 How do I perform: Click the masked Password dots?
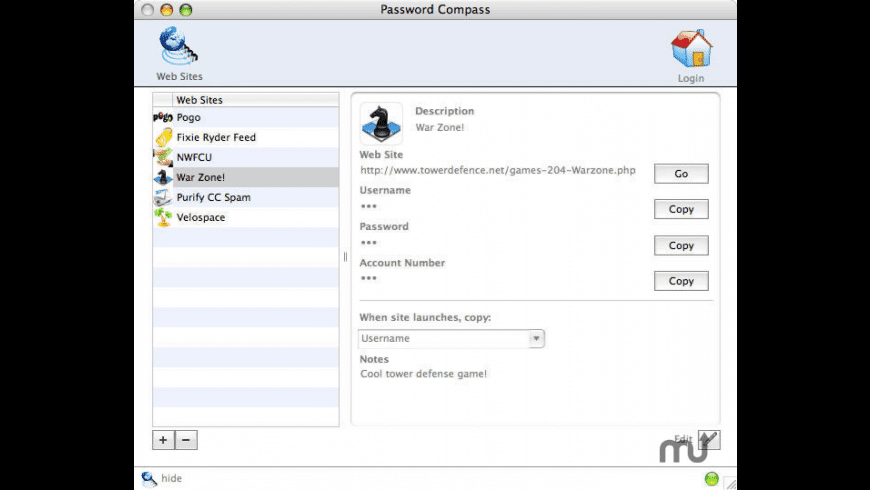click(x=368, y=243)
